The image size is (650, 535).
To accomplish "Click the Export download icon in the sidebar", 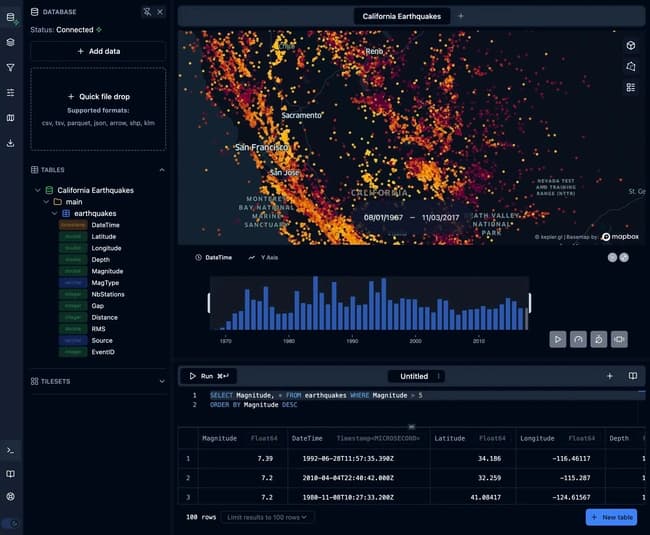I will [x=10, y=143].
